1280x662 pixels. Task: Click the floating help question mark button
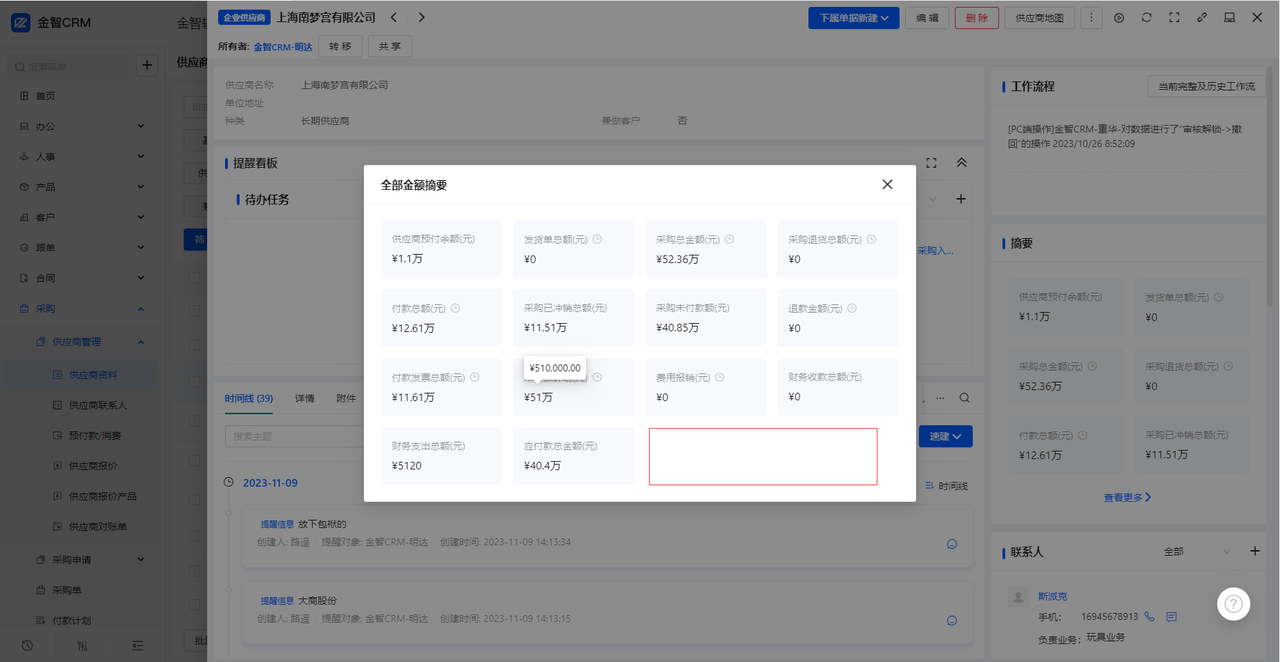1234,604
